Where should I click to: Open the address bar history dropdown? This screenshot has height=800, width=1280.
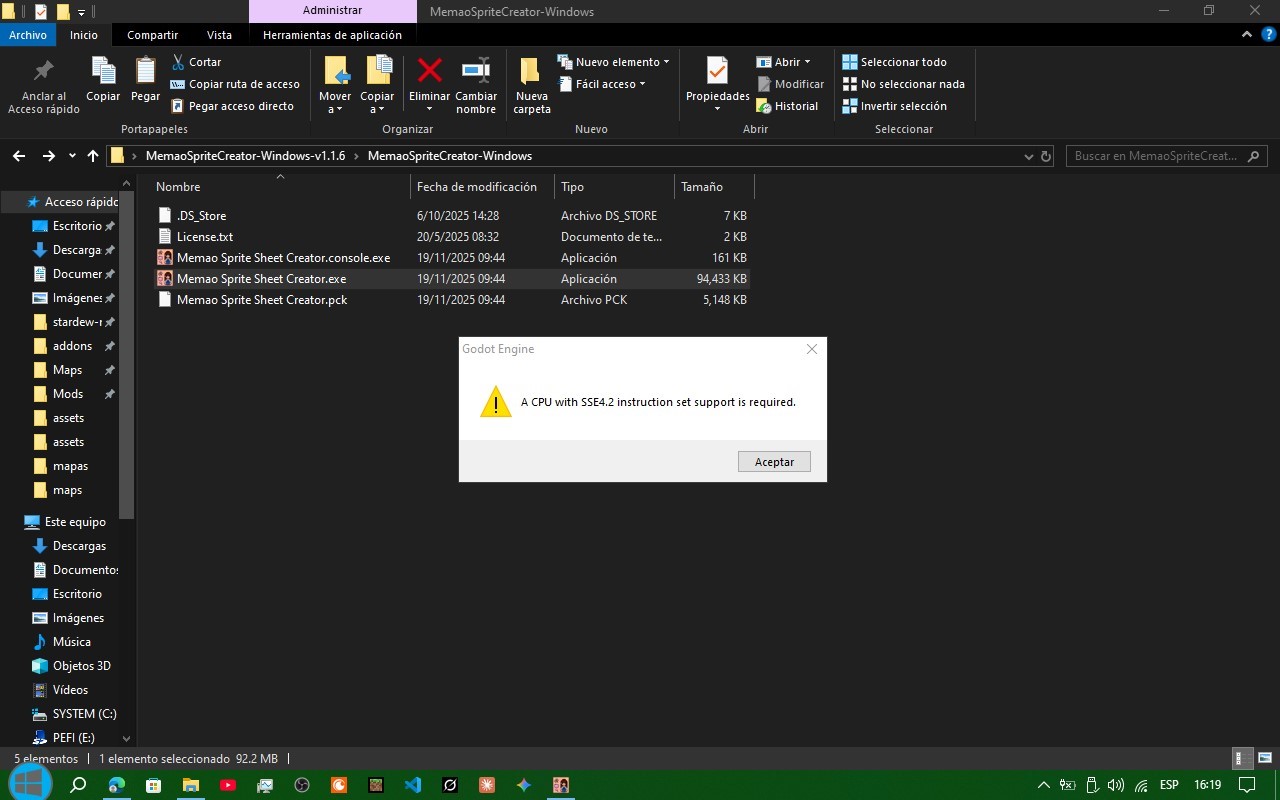(1029, 156)
